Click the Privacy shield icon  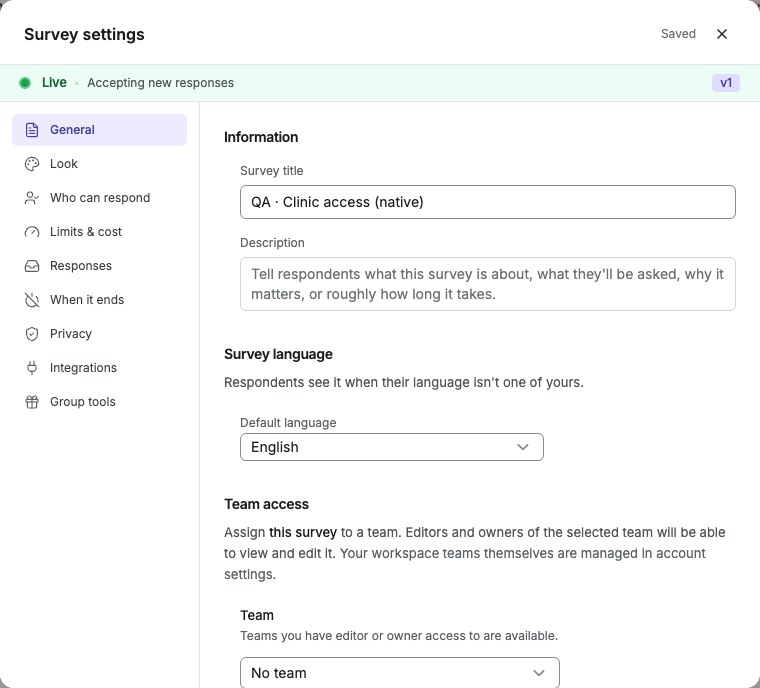pos(32,334)
